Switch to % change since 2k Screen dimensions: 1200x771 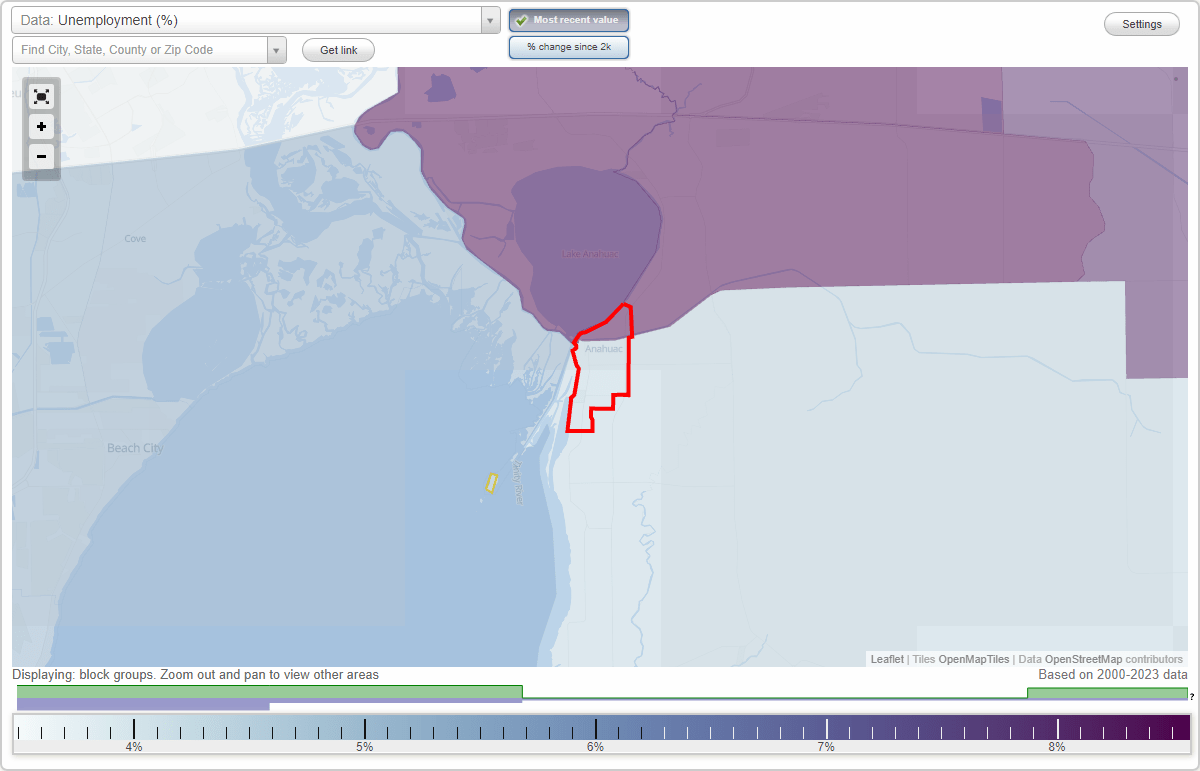coord(569,47)
